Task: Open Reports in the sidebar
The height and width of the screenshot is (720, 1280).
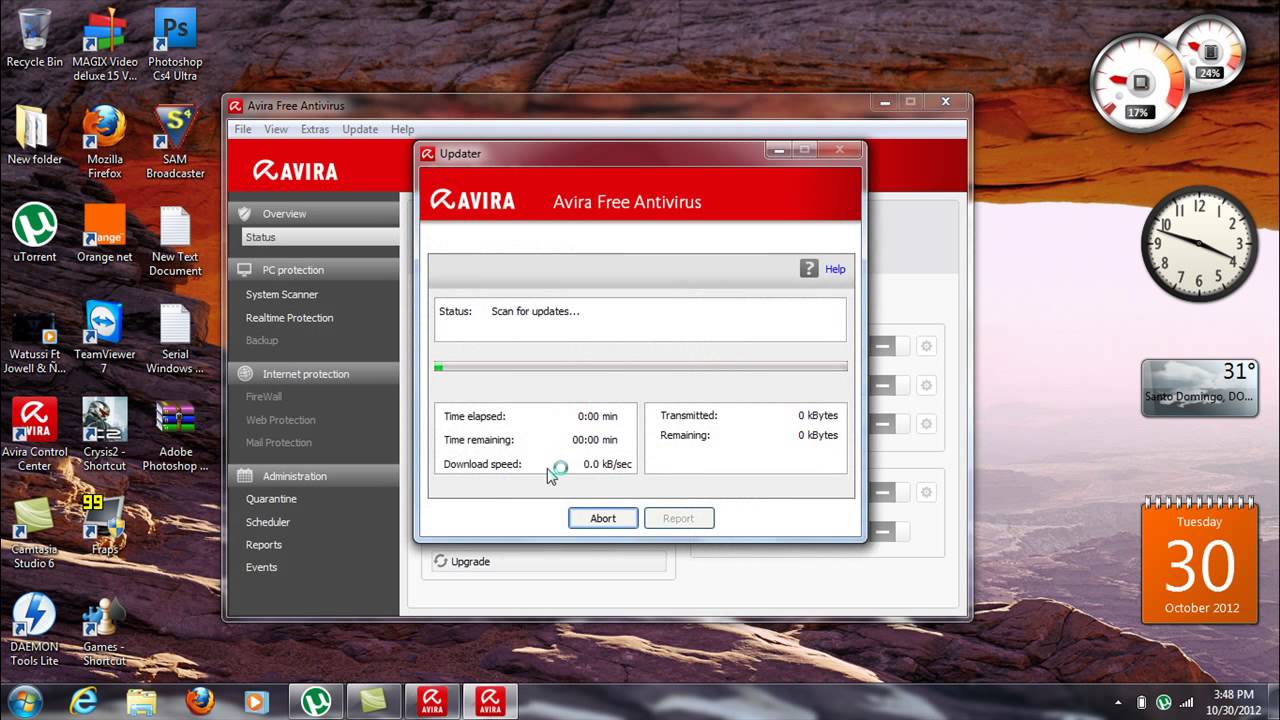Action: tap(264, 544)
